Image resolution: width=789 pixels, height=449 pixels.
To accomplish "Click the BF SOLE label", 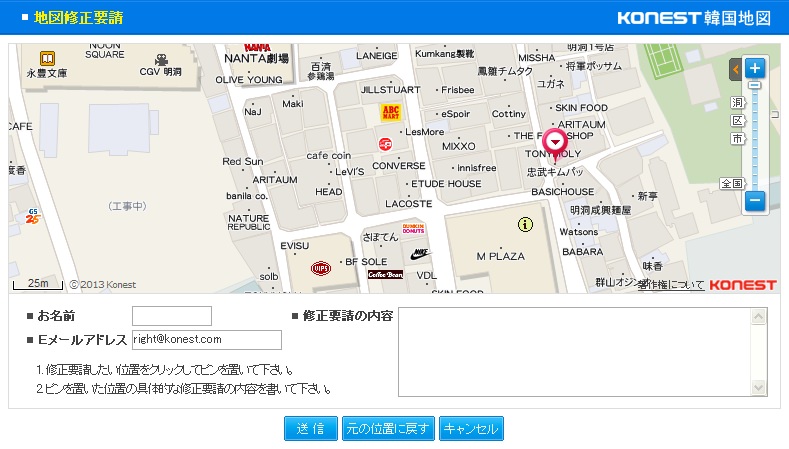I will tap(366, 262).
